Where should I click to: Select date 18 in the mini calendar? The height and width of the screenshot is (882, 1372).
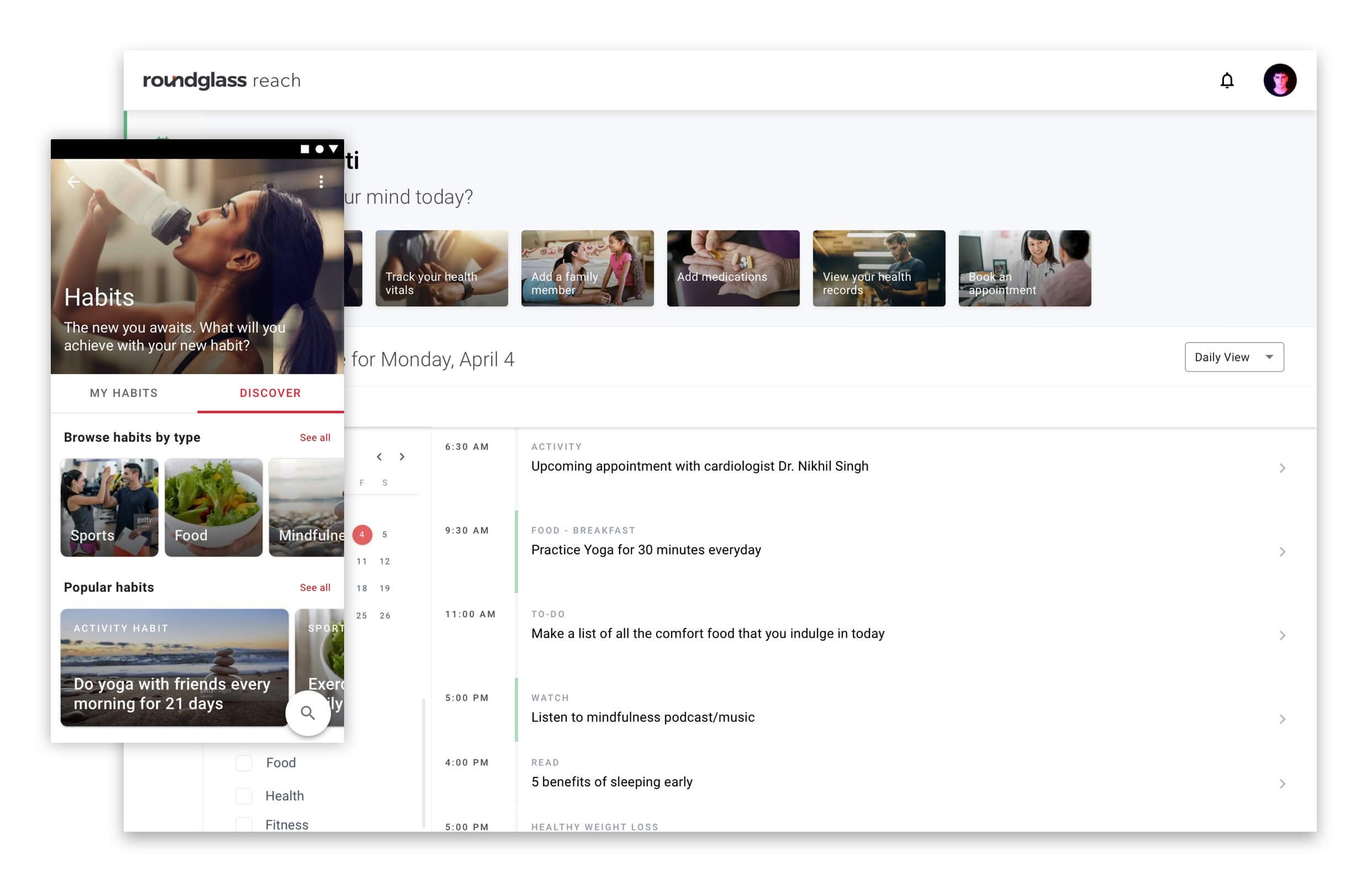[362, 588]
